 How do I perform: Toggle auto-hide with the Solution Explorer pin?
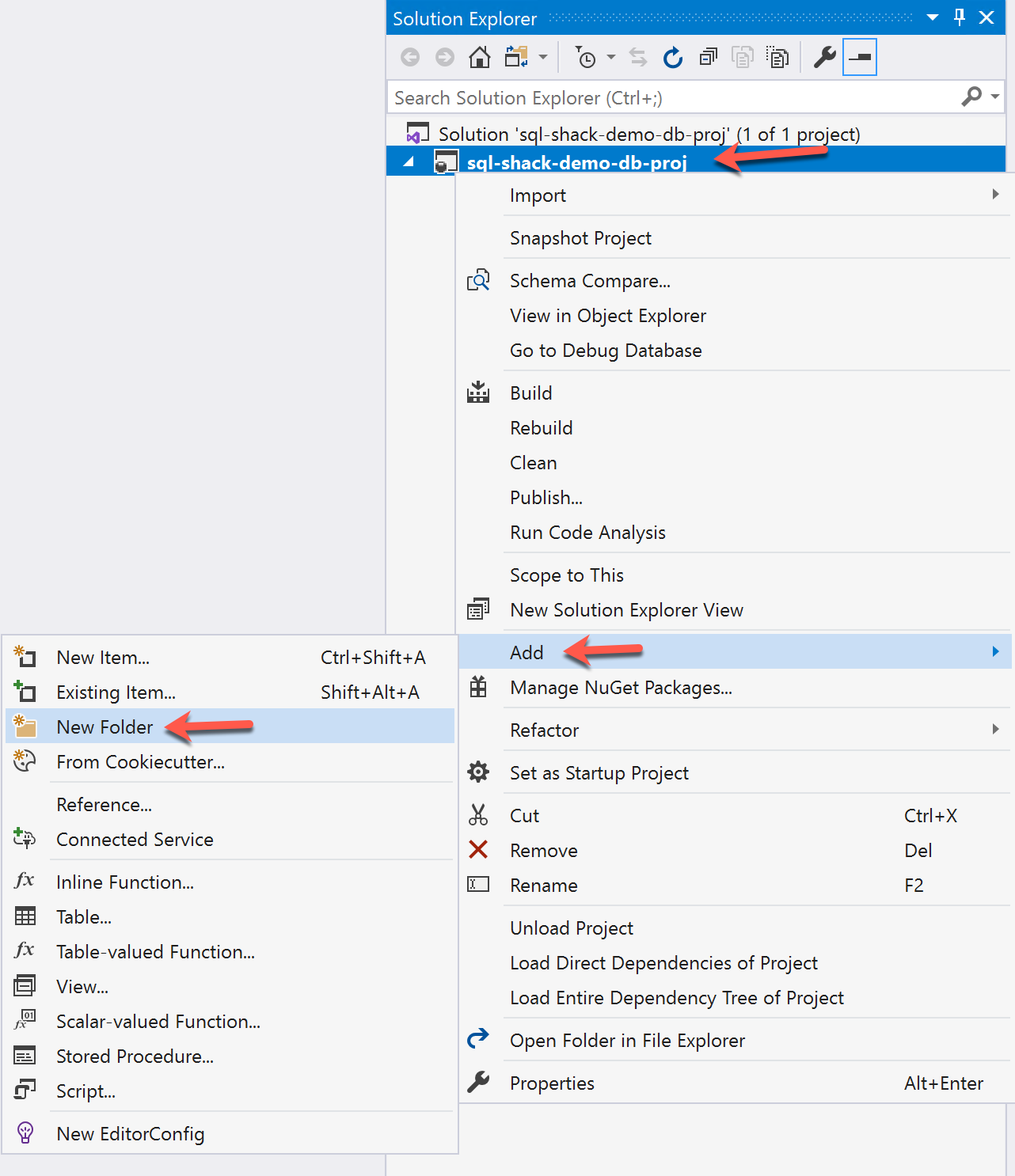point(960,17)
